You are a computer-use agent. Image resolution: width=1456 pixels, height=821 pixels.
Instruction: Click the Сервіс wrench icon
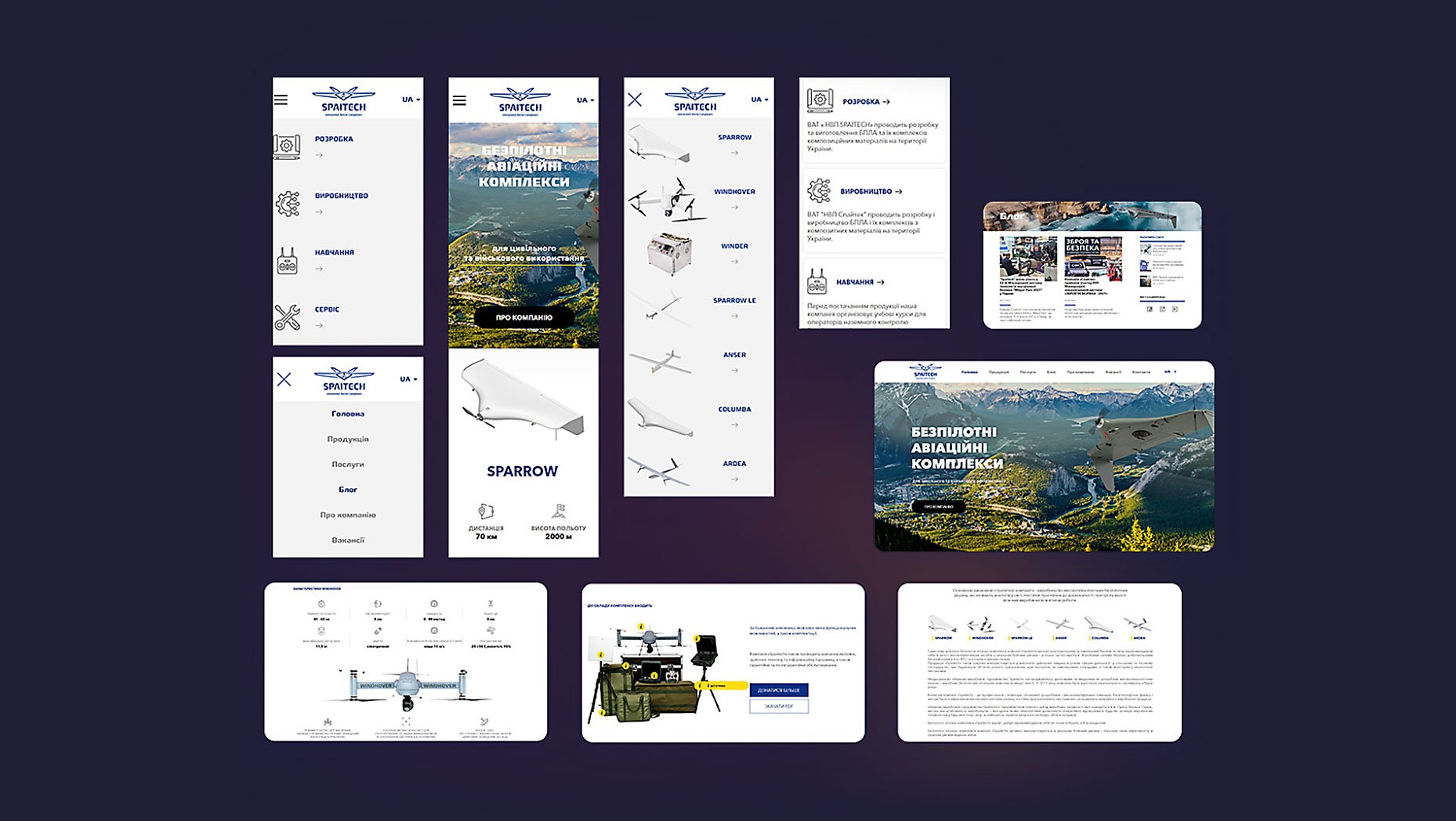tap(288, 317)
